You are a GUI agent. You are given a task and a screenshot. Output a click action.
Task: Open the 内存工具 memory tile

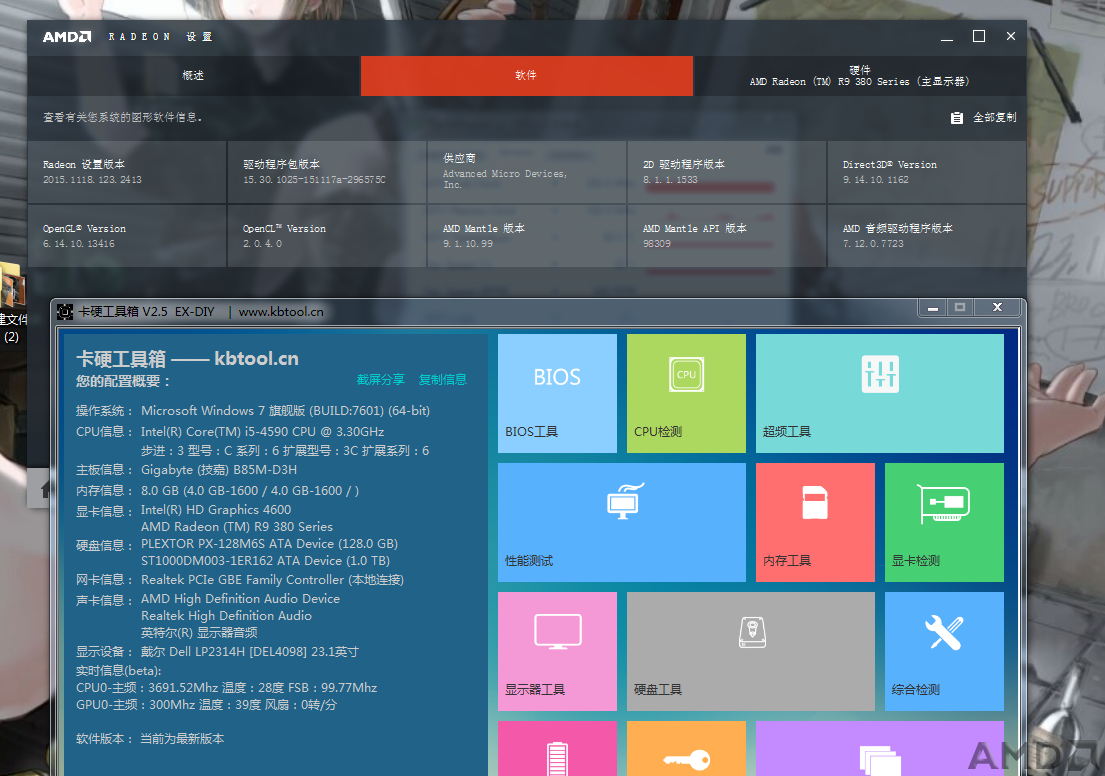[815, 522]
